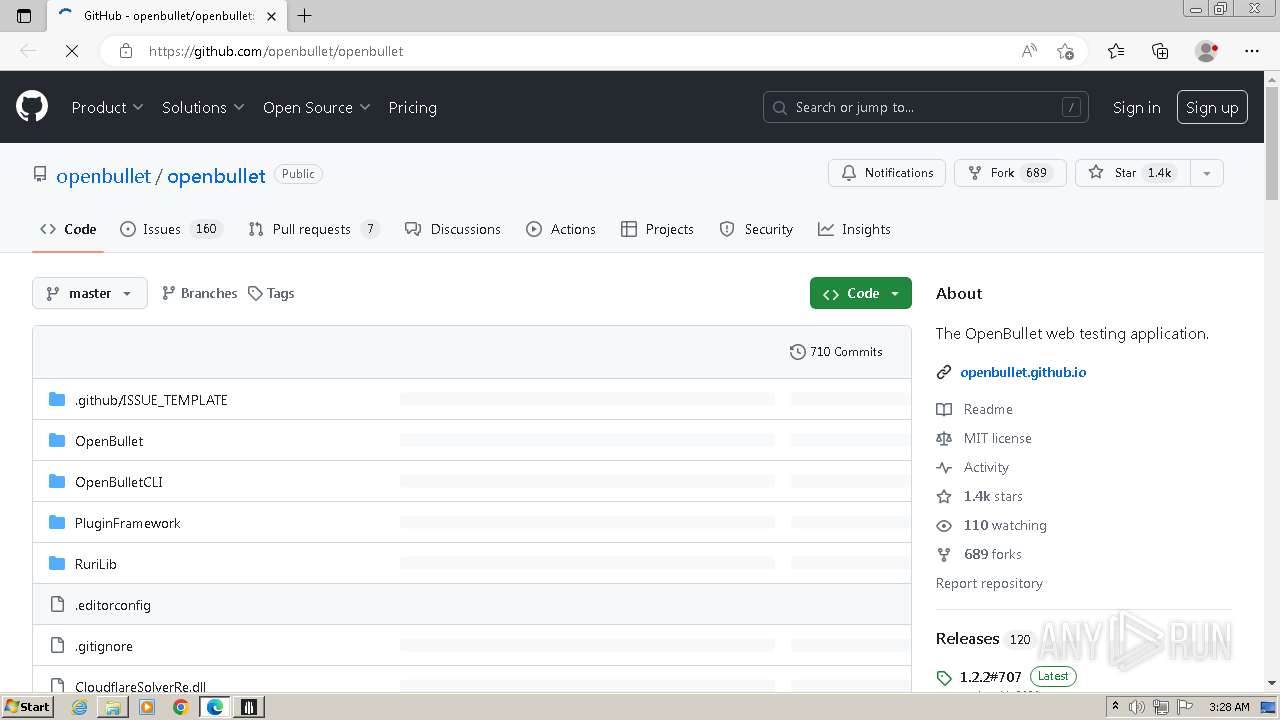Screen dimensions: 1280x720
Task: Open the Releases 120 section
Action: click(985, 638)
